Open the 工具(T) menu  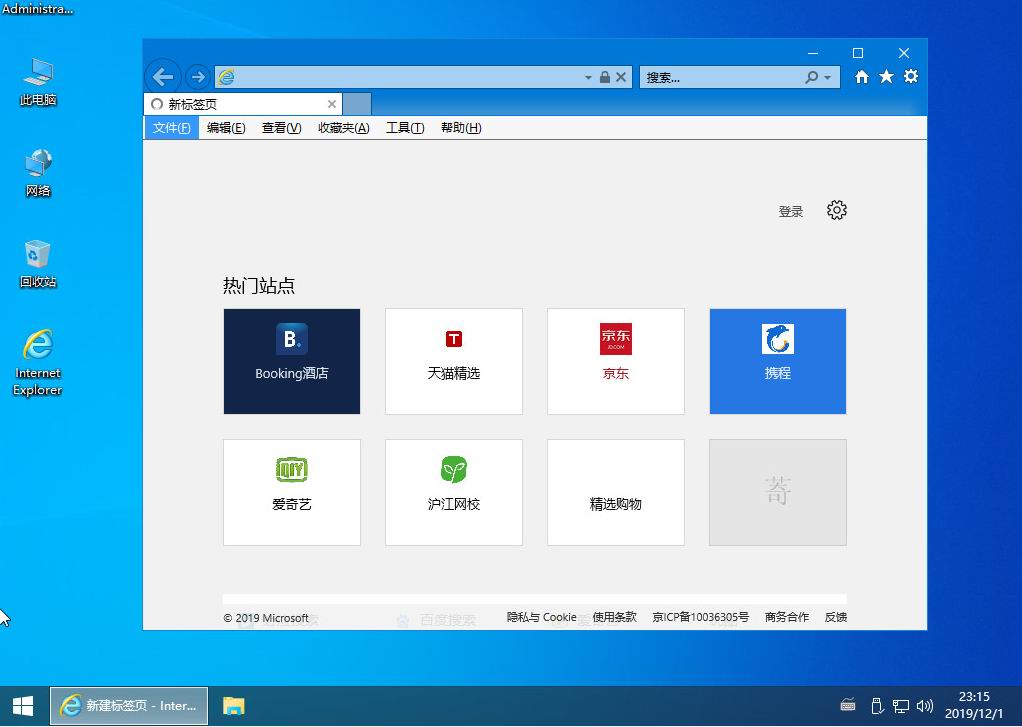click(405, 128)
